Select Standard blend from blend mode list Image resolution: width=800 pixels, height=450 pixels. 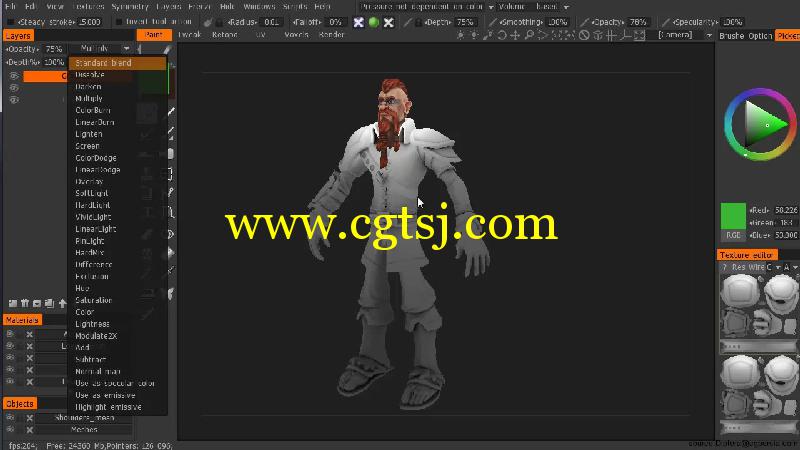pyautogui.click(x=117, y=63)
